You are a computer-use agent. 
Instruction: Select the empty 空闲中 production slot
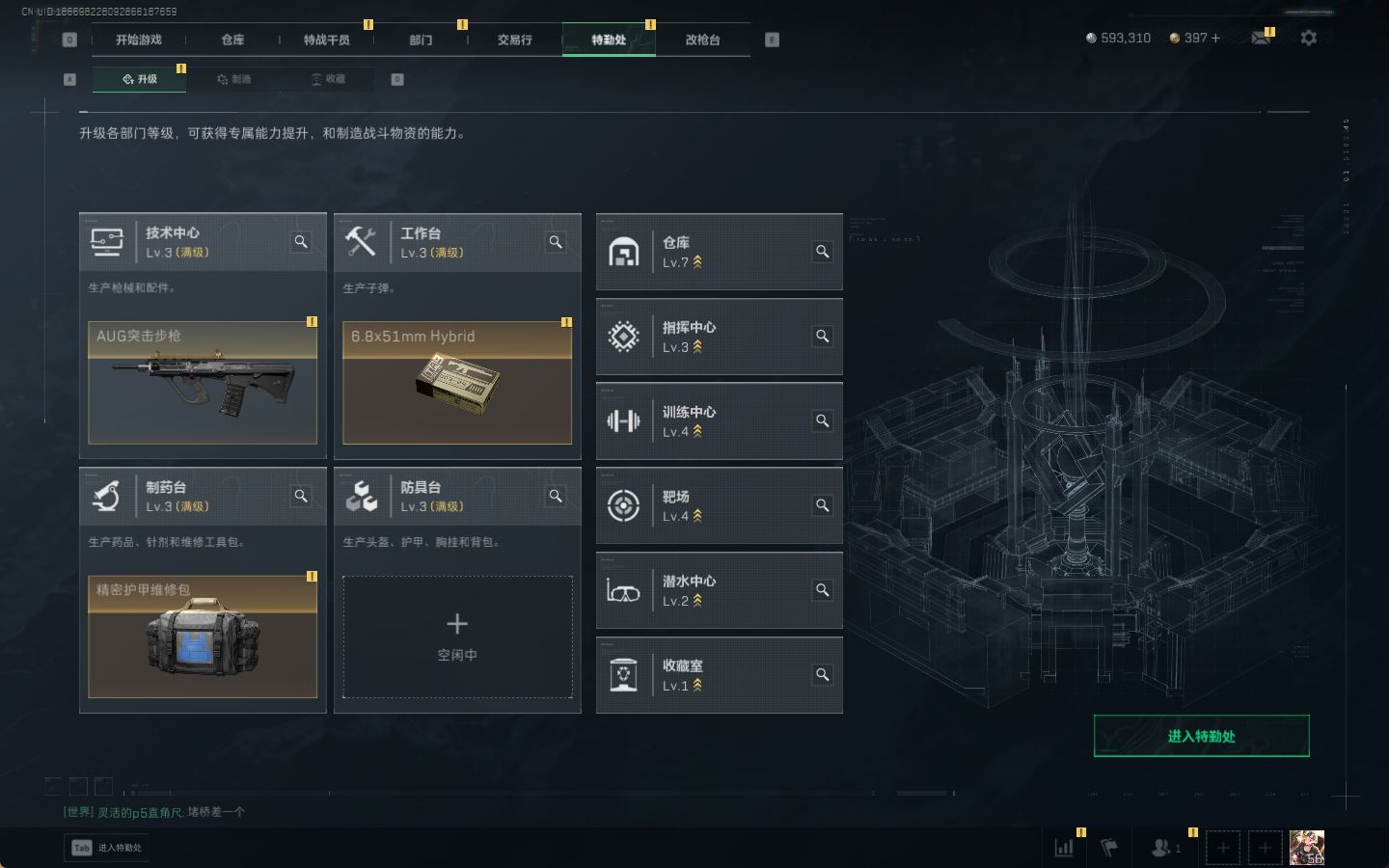[457, 637]
